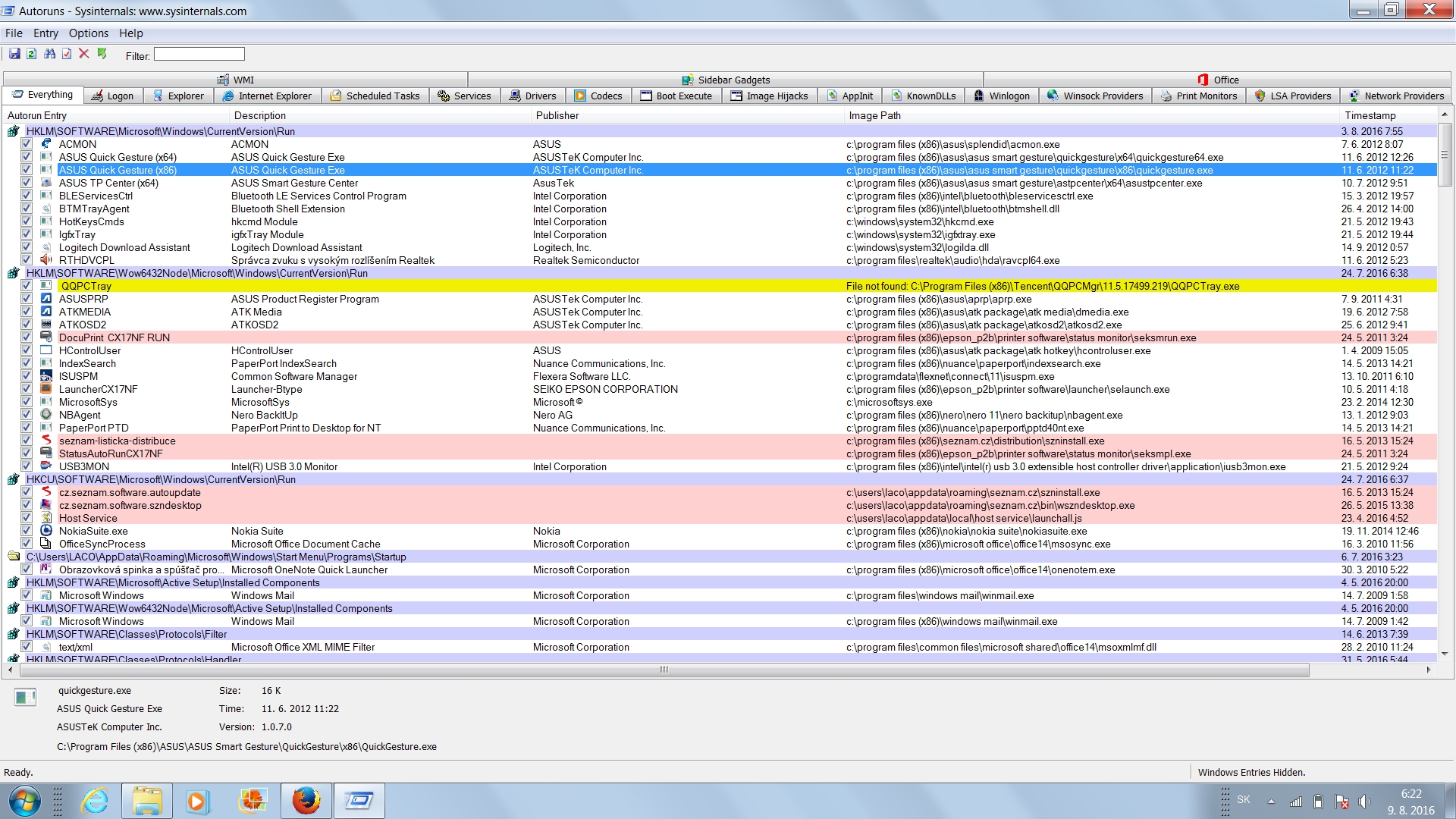Click vertical scrollbar down arrow
The height and width of the screenshot is (819, 1456).
point(1444,653)
